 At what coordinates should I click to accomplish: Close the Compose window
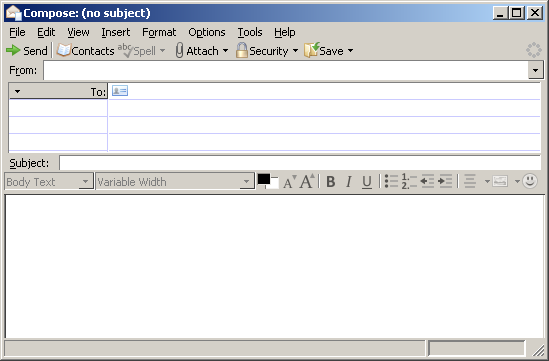(535, 13)
